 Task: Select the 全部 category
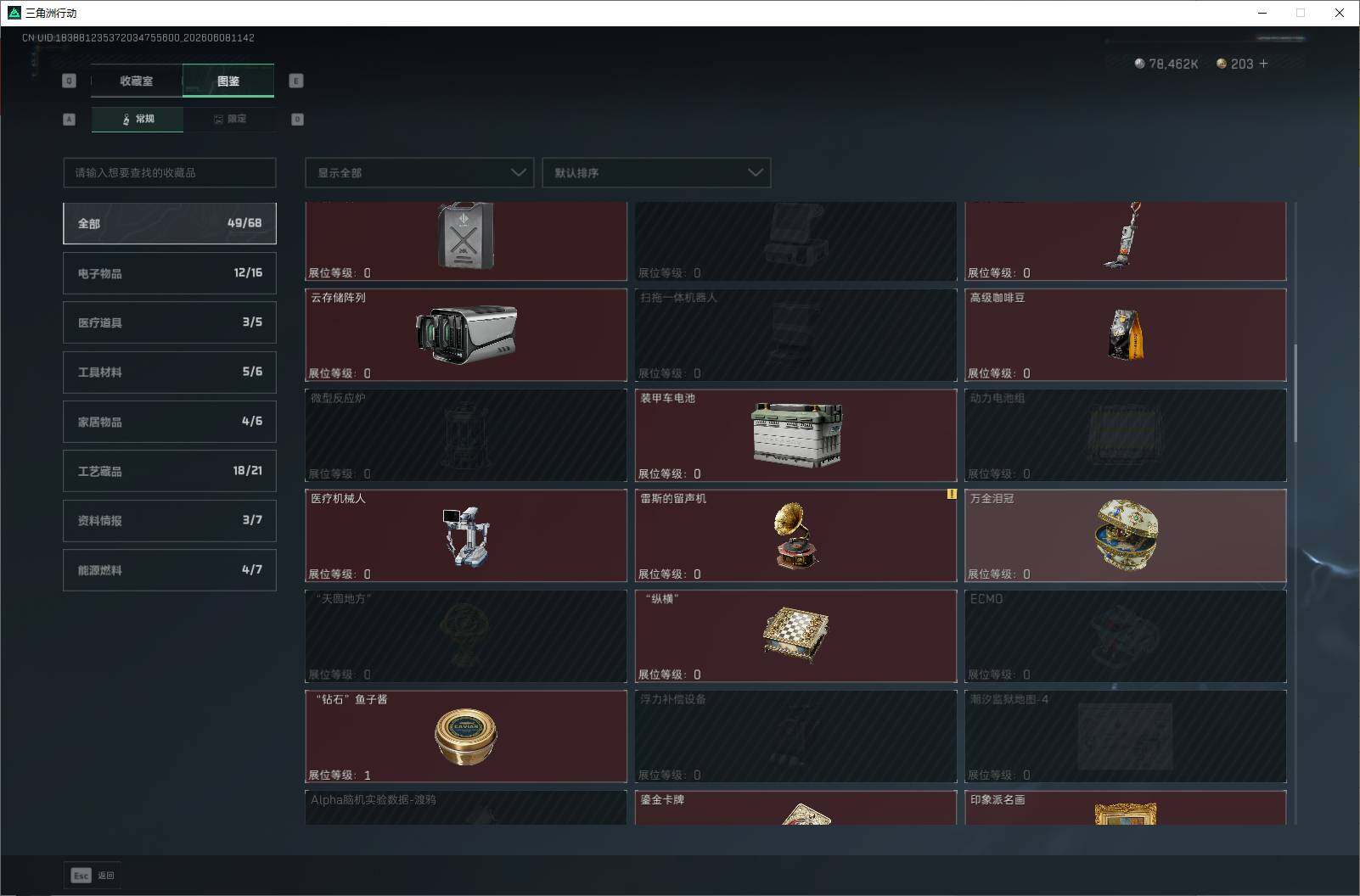tap(170, 223)
